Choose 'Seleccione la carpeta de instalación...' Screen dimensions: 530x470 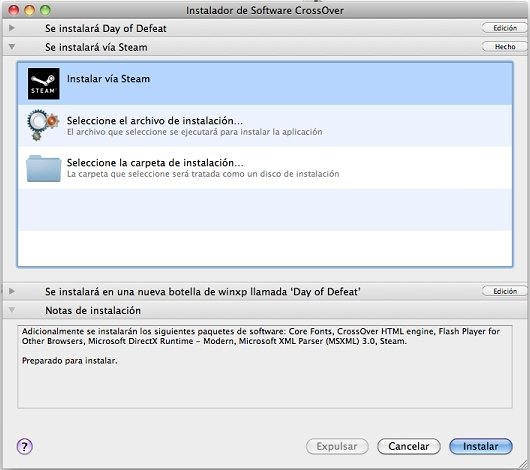265,168
